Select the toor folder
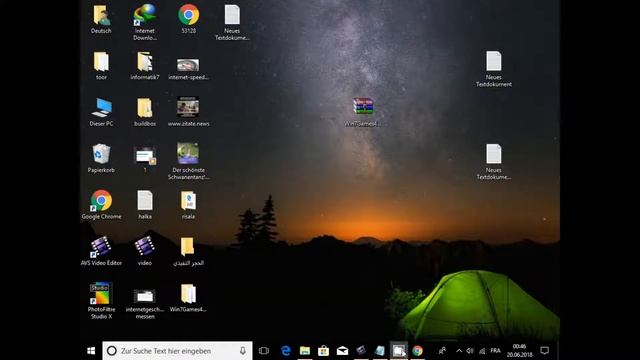 tap(101, 62)
